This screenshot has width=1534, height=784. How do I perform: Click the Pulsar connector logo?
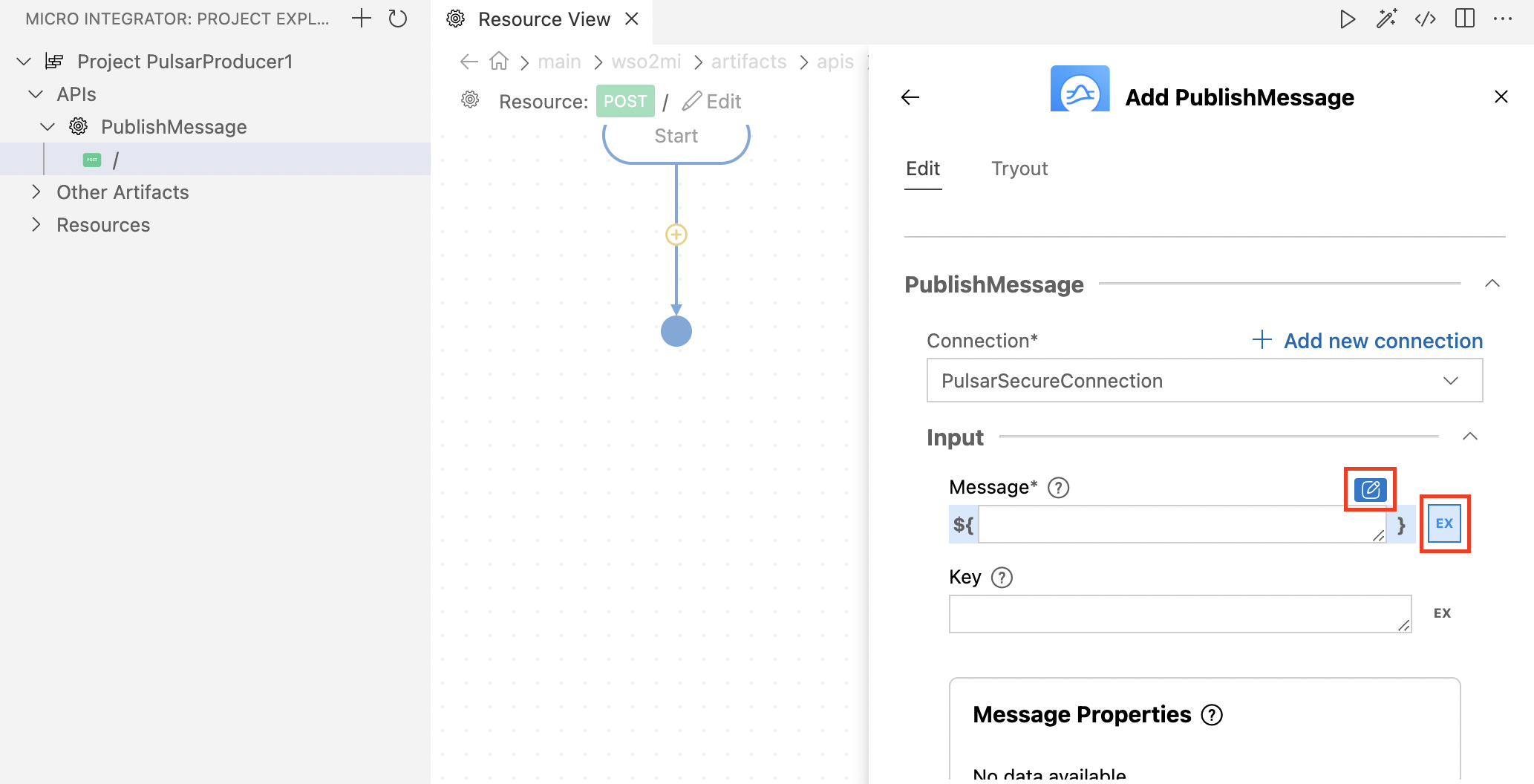pyautogui.click(x=1080, y=89)
